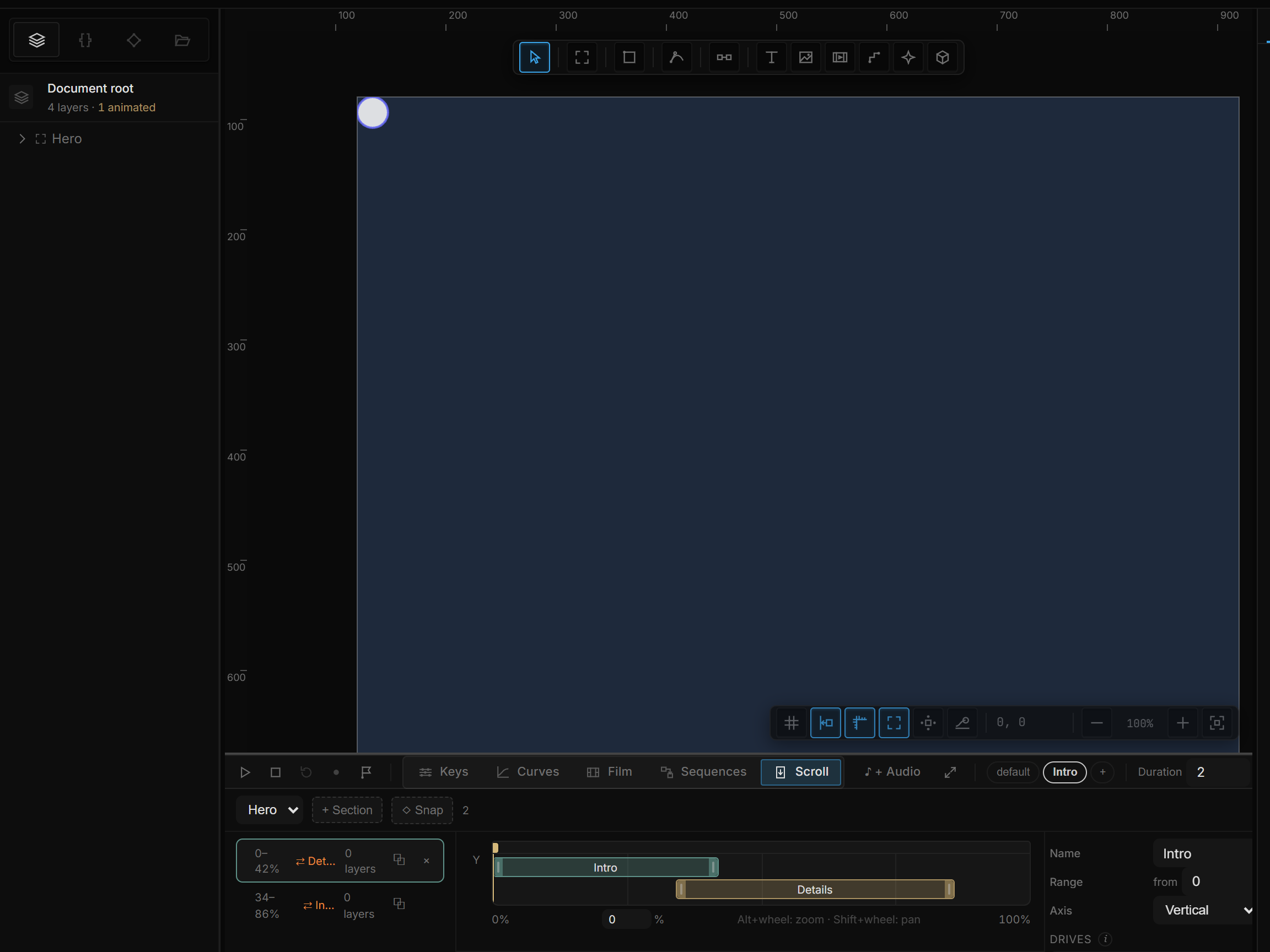The width and height of the screenshot is (1270, 952).
Task: Choose the 3D cube tool
Action: coord(942,57)
